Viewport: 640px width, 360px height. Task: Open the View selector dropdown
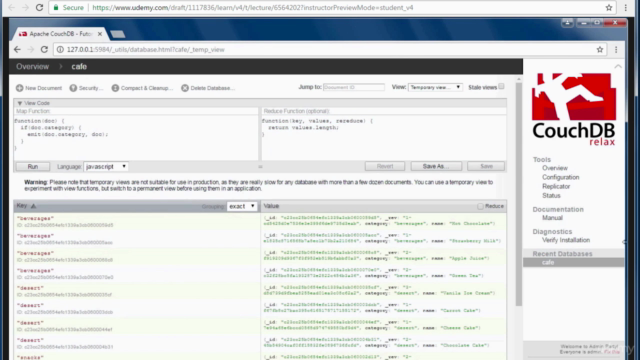point(435,87)
